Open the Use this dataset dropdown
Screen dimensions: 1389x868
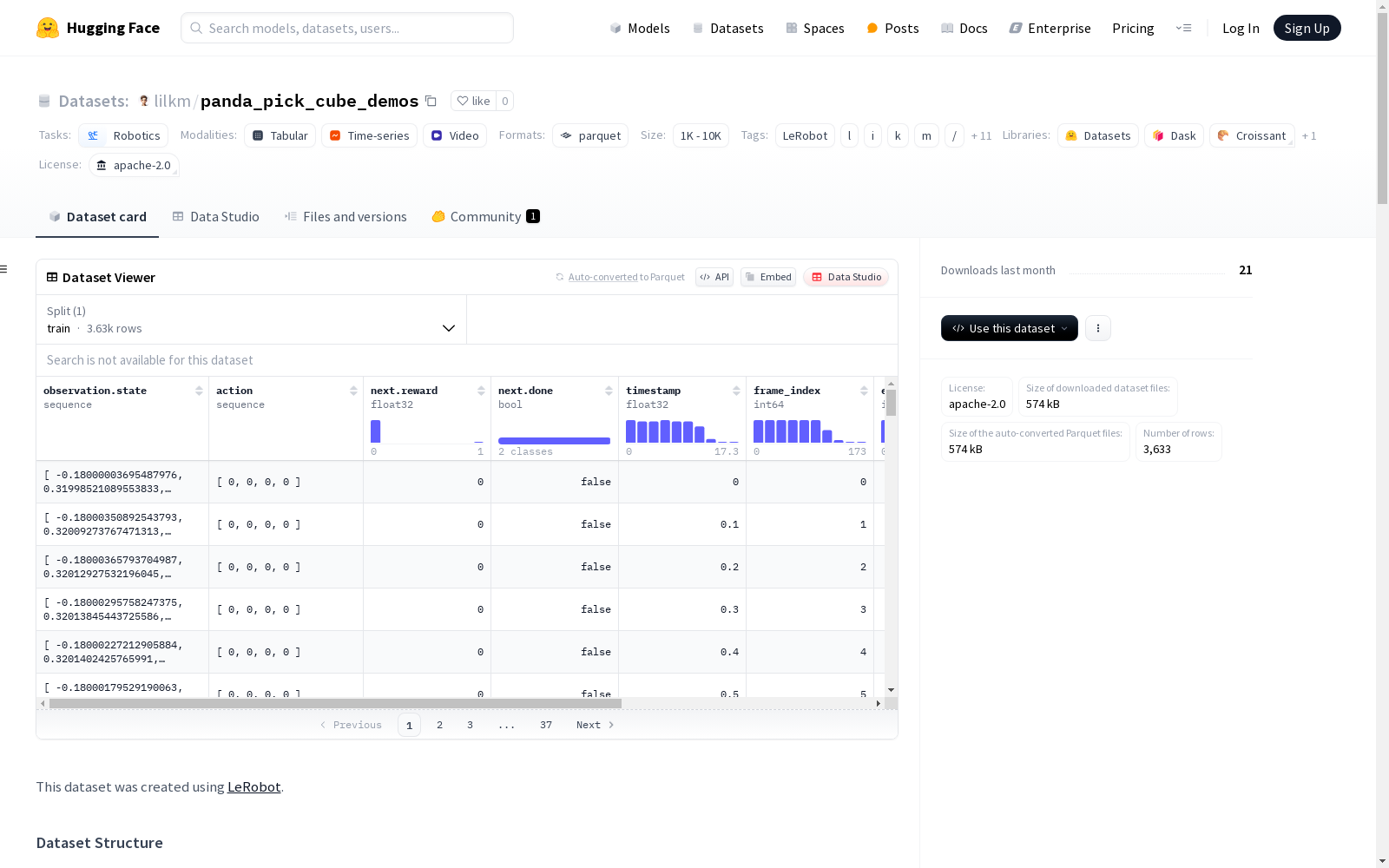tap(1010, 328)
